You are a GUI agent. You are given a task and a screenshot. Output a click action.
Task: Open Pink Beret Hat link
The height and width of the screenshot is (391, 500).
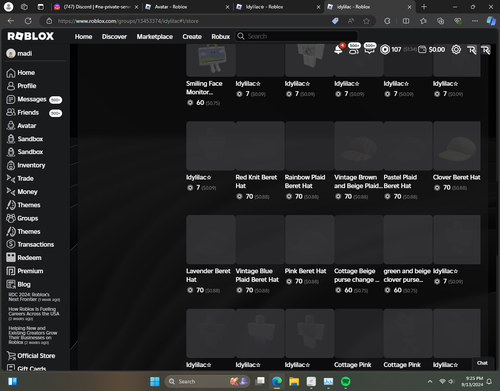coord(305,271)
